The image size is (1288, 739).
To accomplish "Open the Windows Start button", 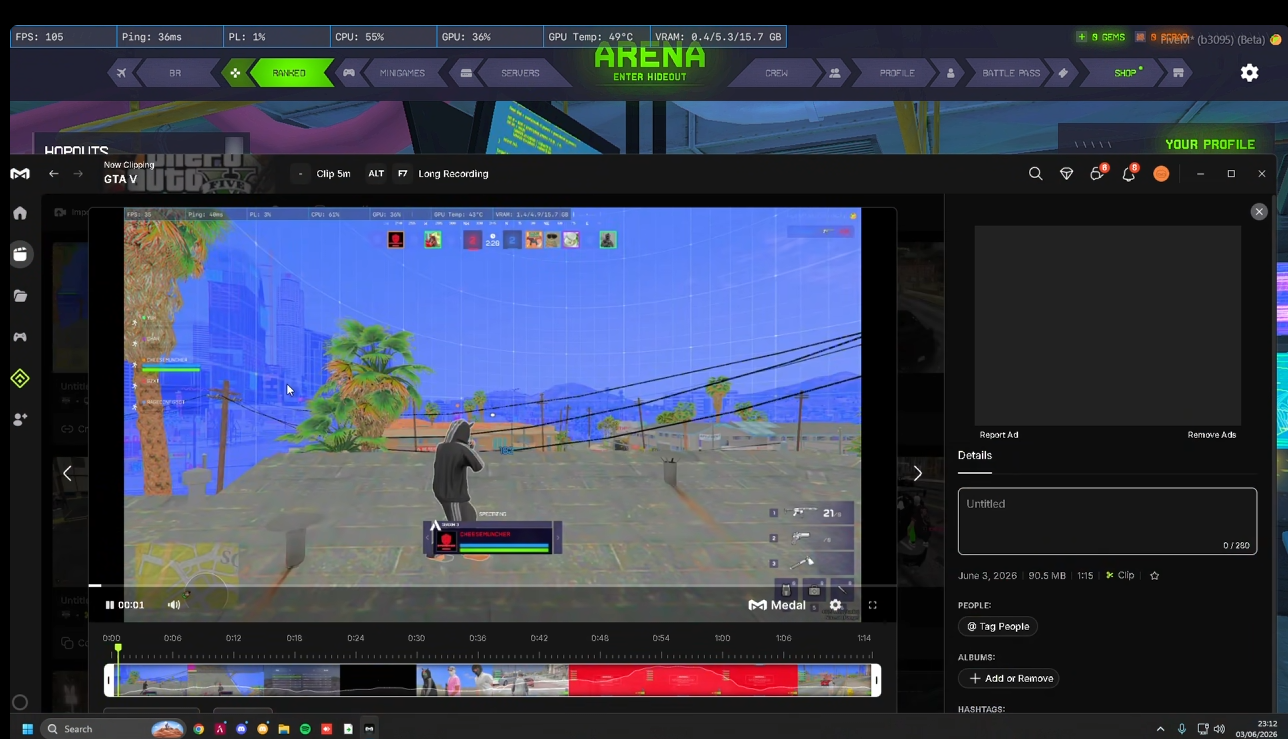I will click(x=27, y=729).
